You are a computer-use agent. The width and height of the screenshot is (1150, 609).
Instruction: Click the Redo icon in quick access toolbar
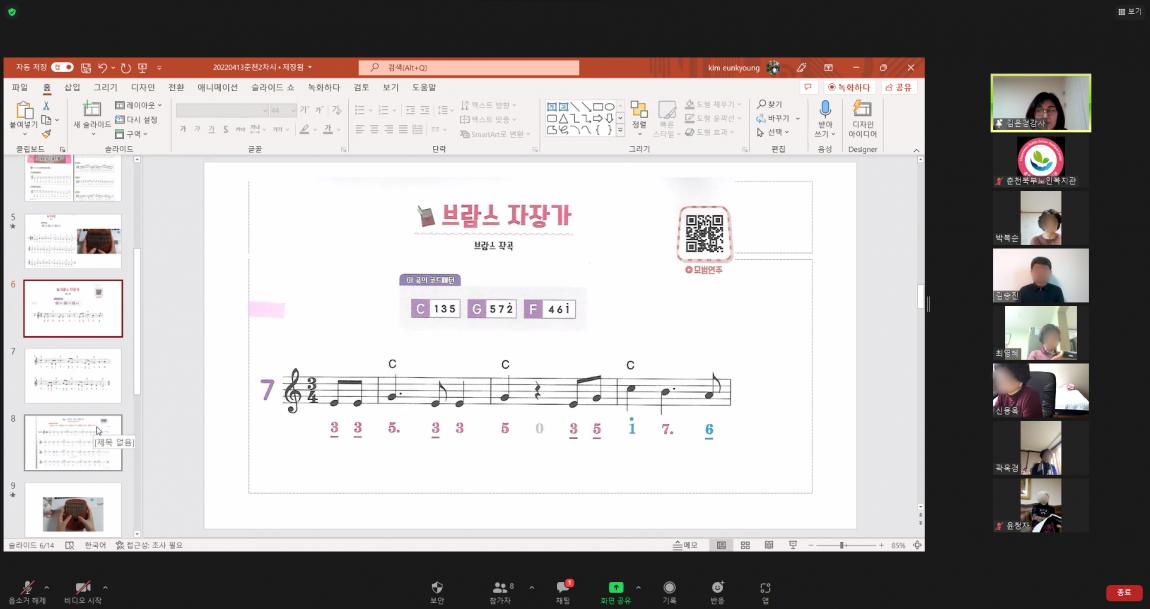click(x=125, y=68)
